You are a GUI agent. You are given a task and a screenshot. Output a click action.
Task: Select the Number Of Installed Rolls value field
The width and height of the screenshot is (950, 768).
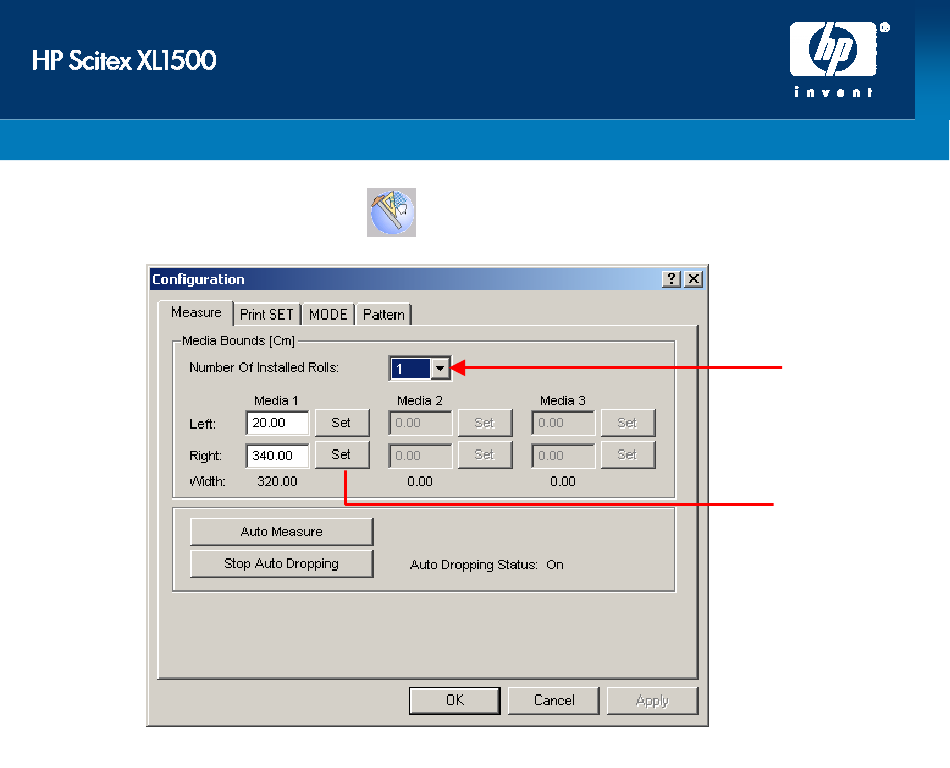coord(411,368)
